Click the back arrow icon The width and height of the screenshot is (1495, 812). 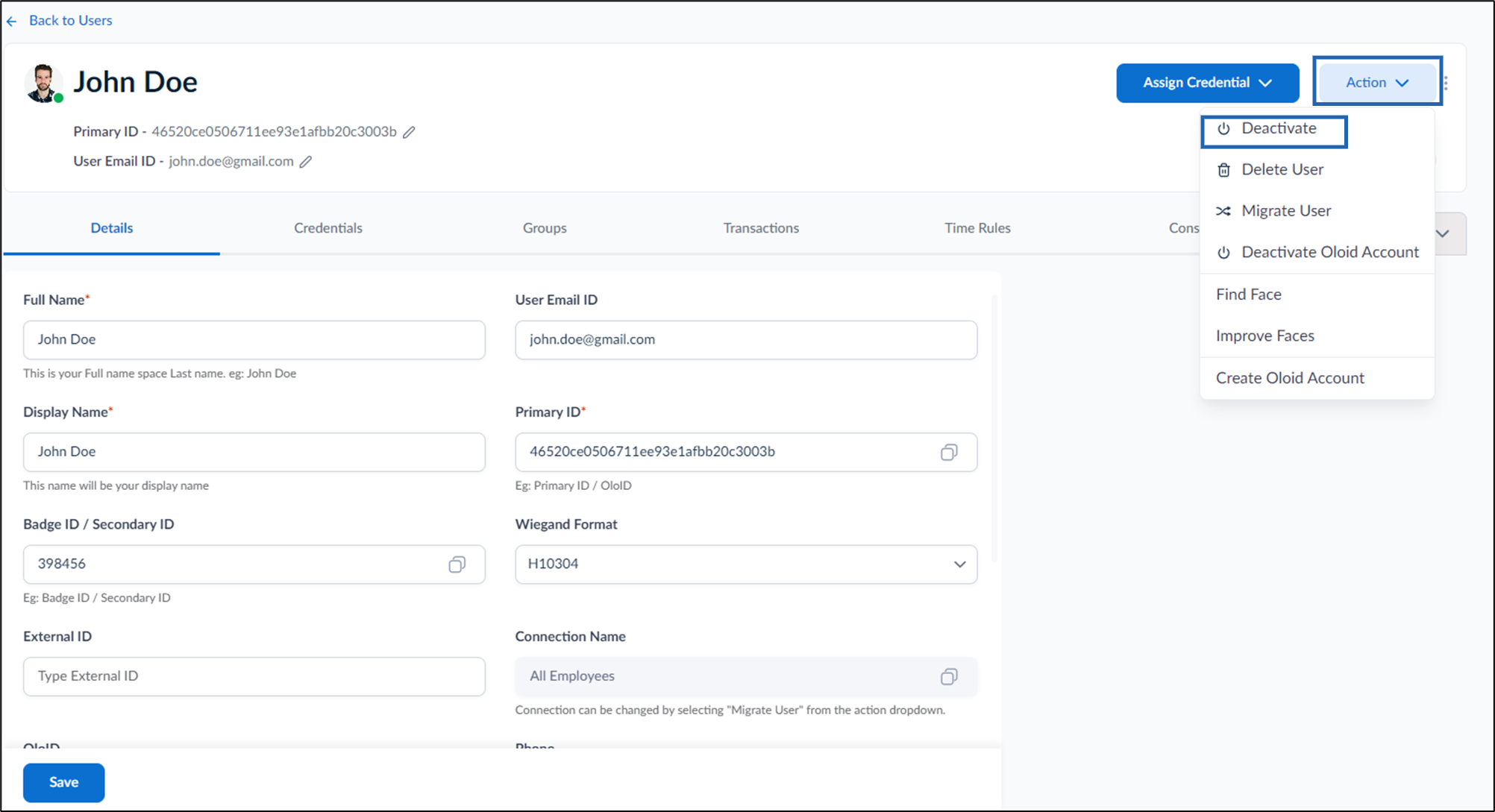pyautogui.click(x=11, y=21)
